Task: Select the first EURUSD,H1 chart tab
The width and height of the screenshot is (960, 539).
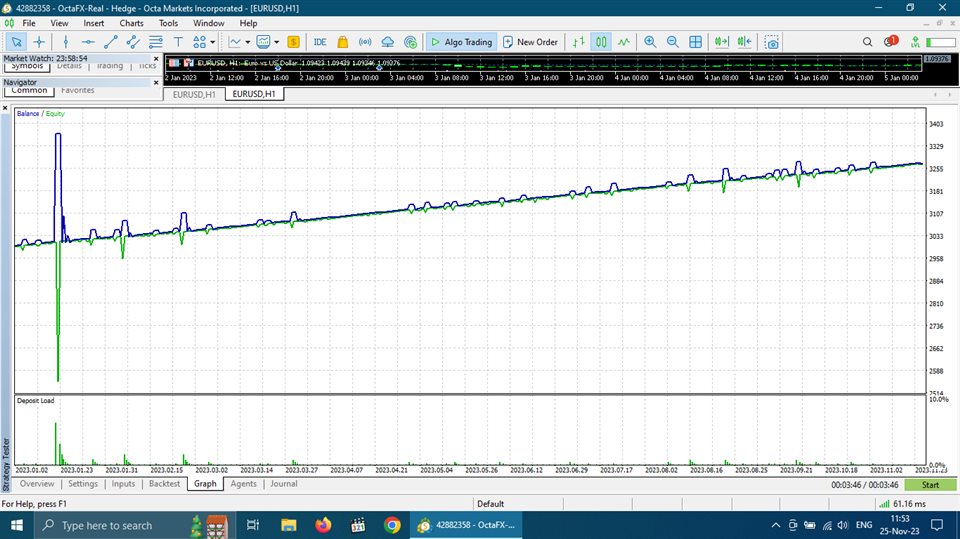Action: coord(194,94)
